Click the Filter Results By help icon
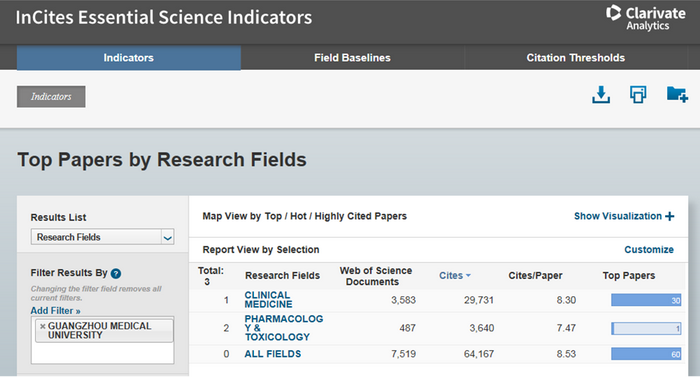The width and height of the screenshot is (700, 377). [x=116, y=273]
